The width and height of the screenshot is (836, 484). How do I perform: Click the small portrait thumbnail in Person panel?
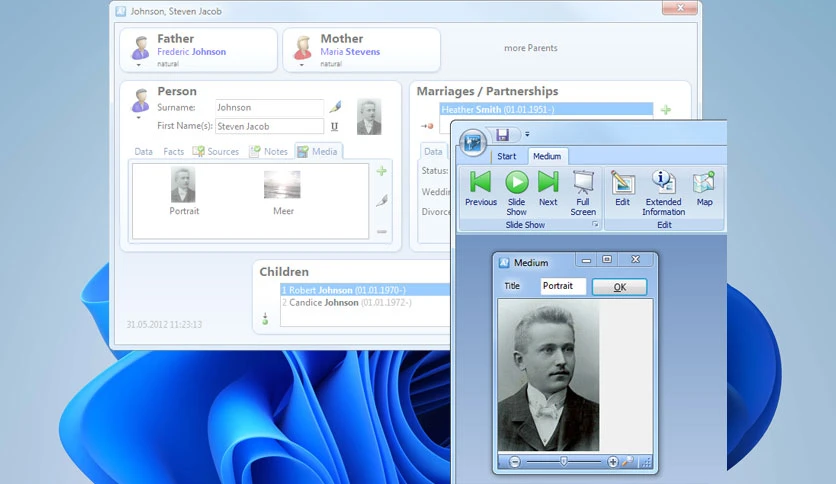pos(369,116)
